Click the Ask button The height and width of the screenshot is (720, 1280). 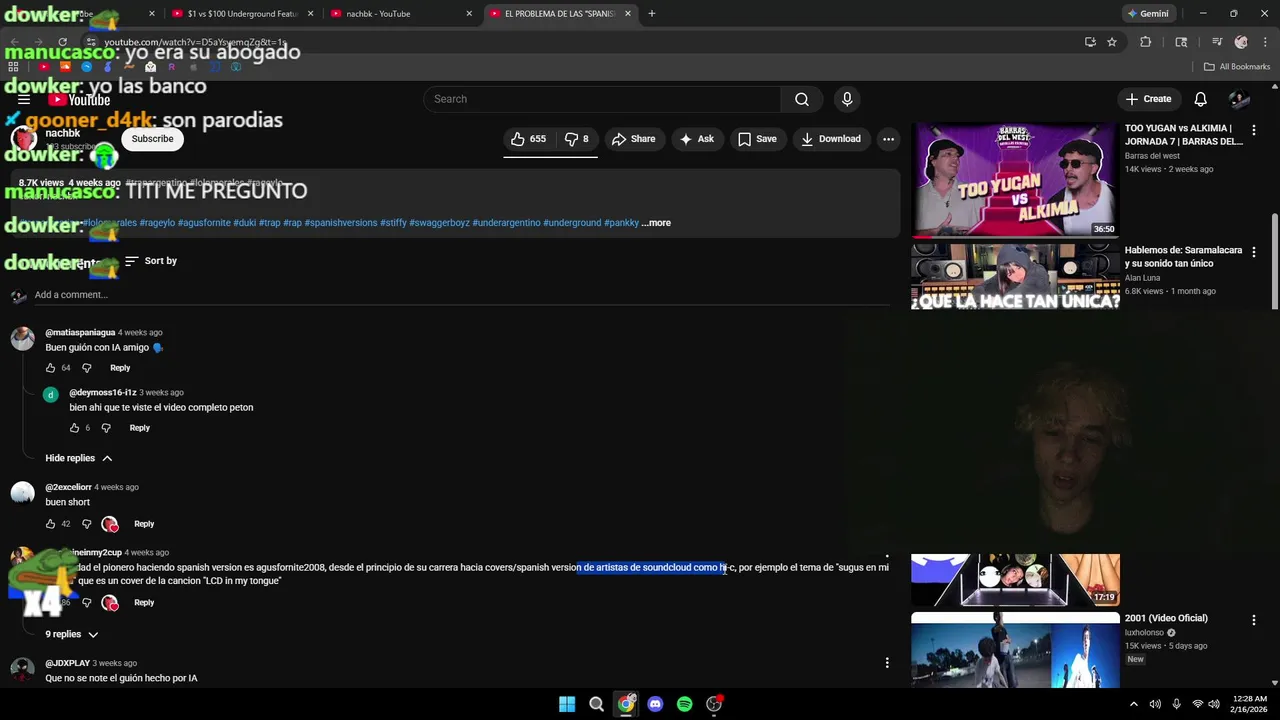click(696, 139)
